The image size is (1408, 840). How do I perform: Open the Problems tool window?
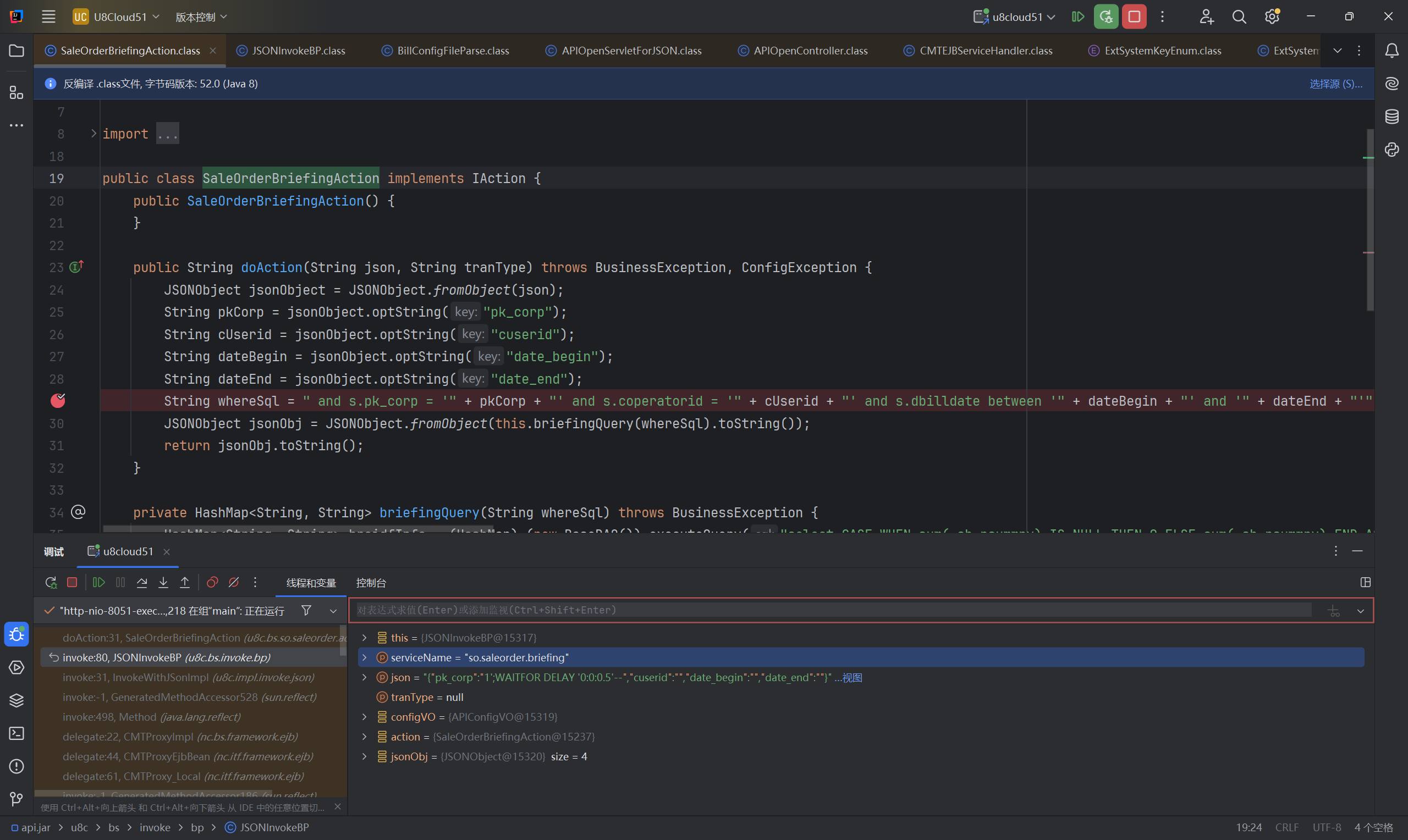click(16, 766)
